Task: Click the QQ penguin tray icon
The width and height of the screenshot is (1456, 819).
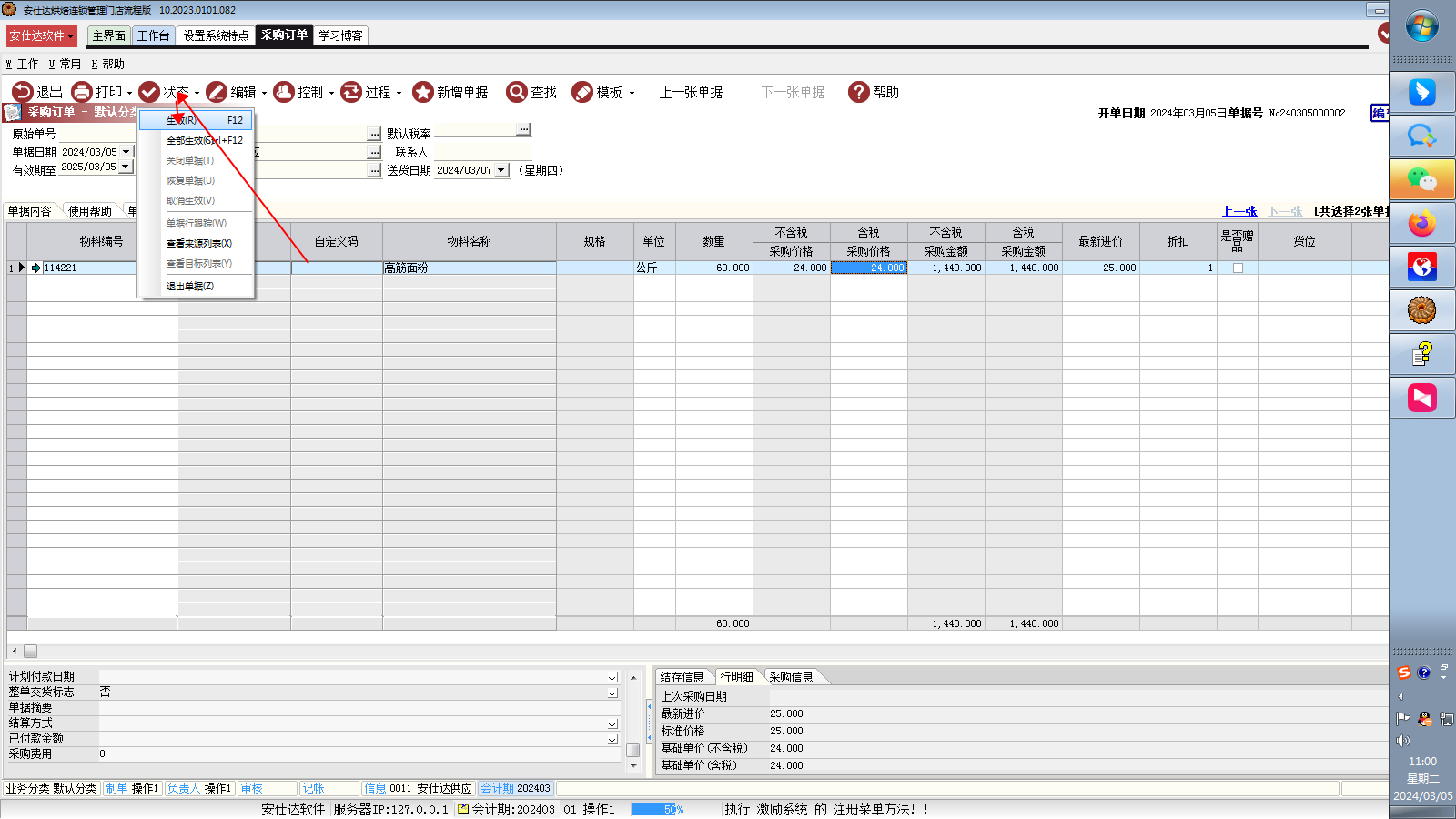Action: coord(1425,719)
